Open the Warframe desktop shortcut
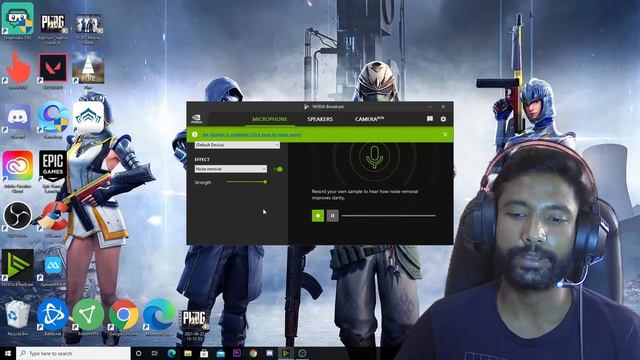This screenshot has width=640, height=360. coord(88,119)
